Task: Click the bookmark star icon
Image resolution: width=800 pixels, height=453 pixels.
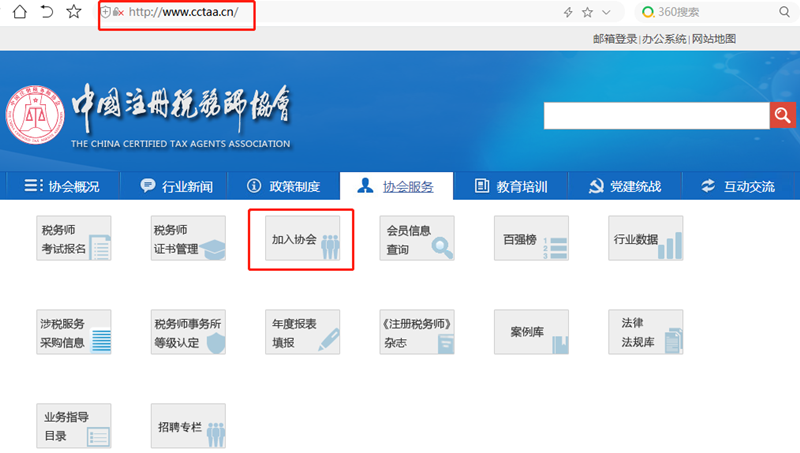Action: (74, 12)
